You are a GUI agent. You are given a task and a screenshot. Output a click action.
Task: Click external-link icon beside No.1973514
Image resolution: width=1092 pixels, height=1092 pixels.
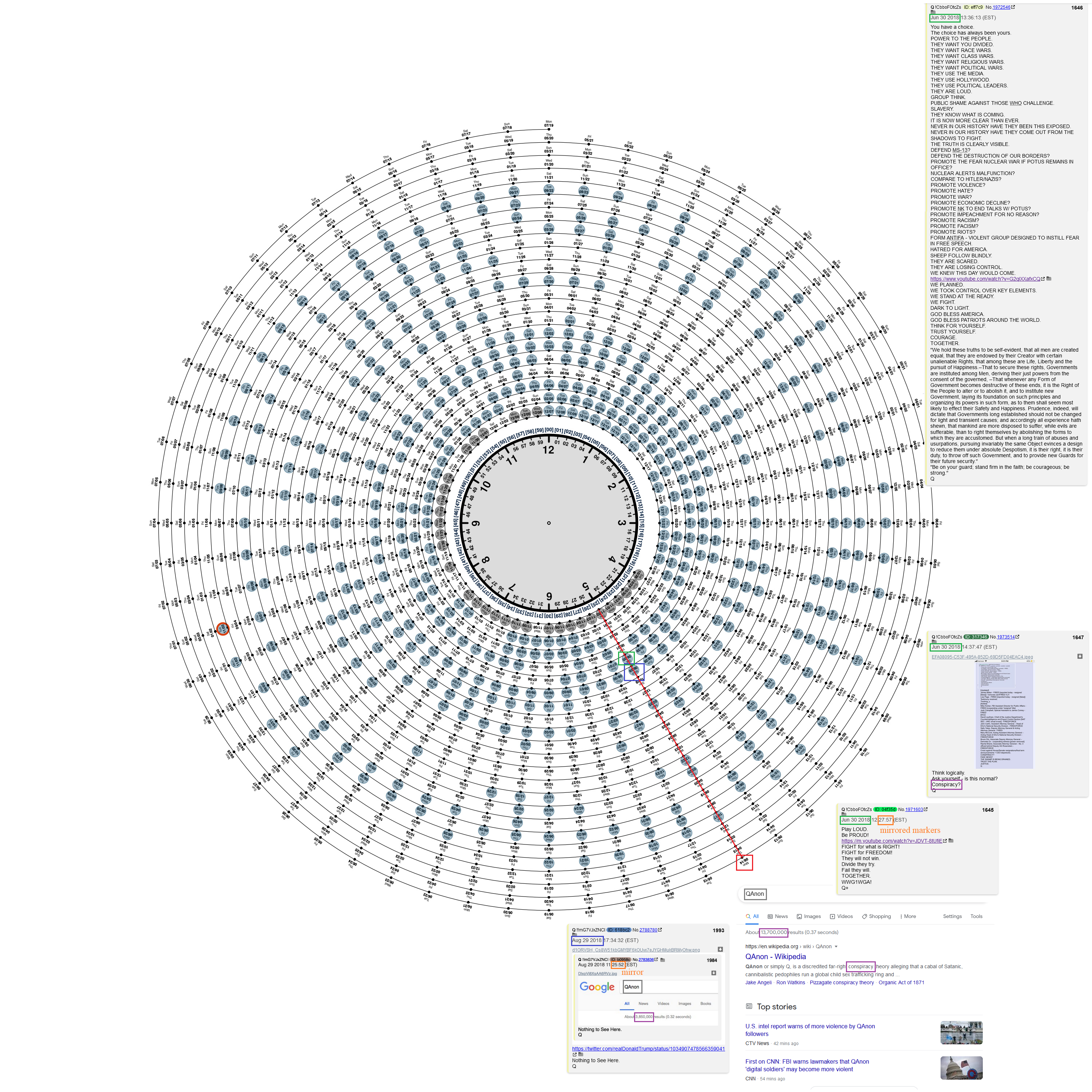pos(1017,637)
